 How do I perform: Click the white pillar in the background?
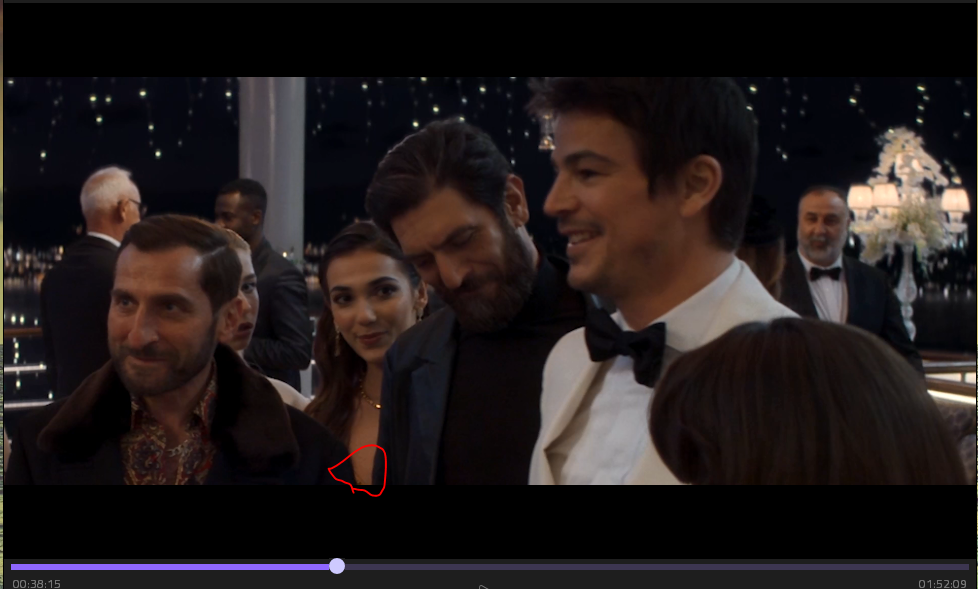coord(272,160)
